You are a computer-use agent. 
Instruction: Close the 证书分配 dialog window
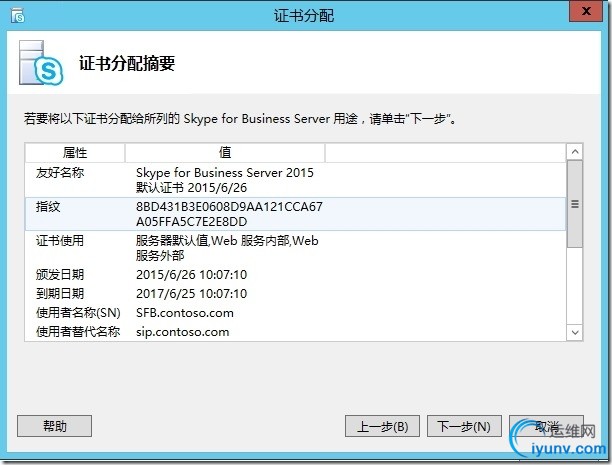pos(585,11)
